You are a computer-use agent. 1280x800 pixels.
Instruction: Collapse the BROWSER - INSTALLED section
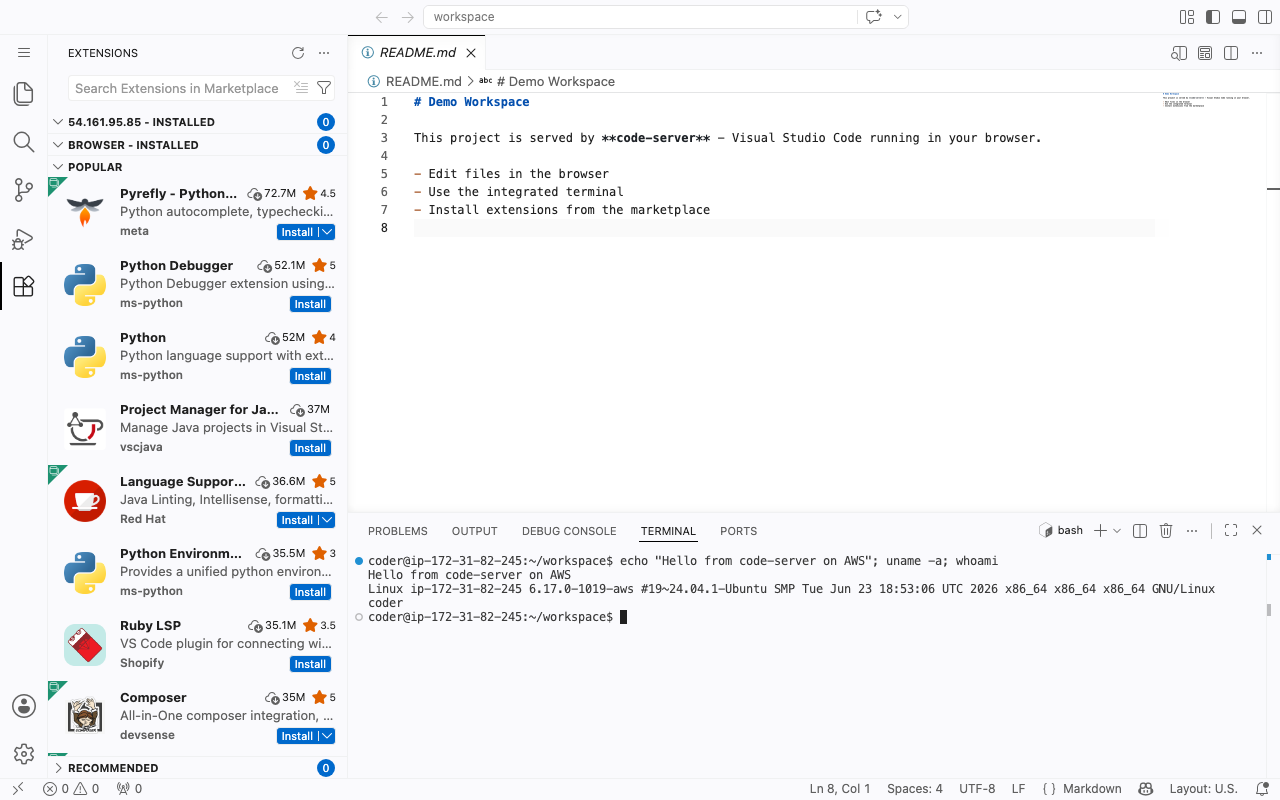[198, 145]
